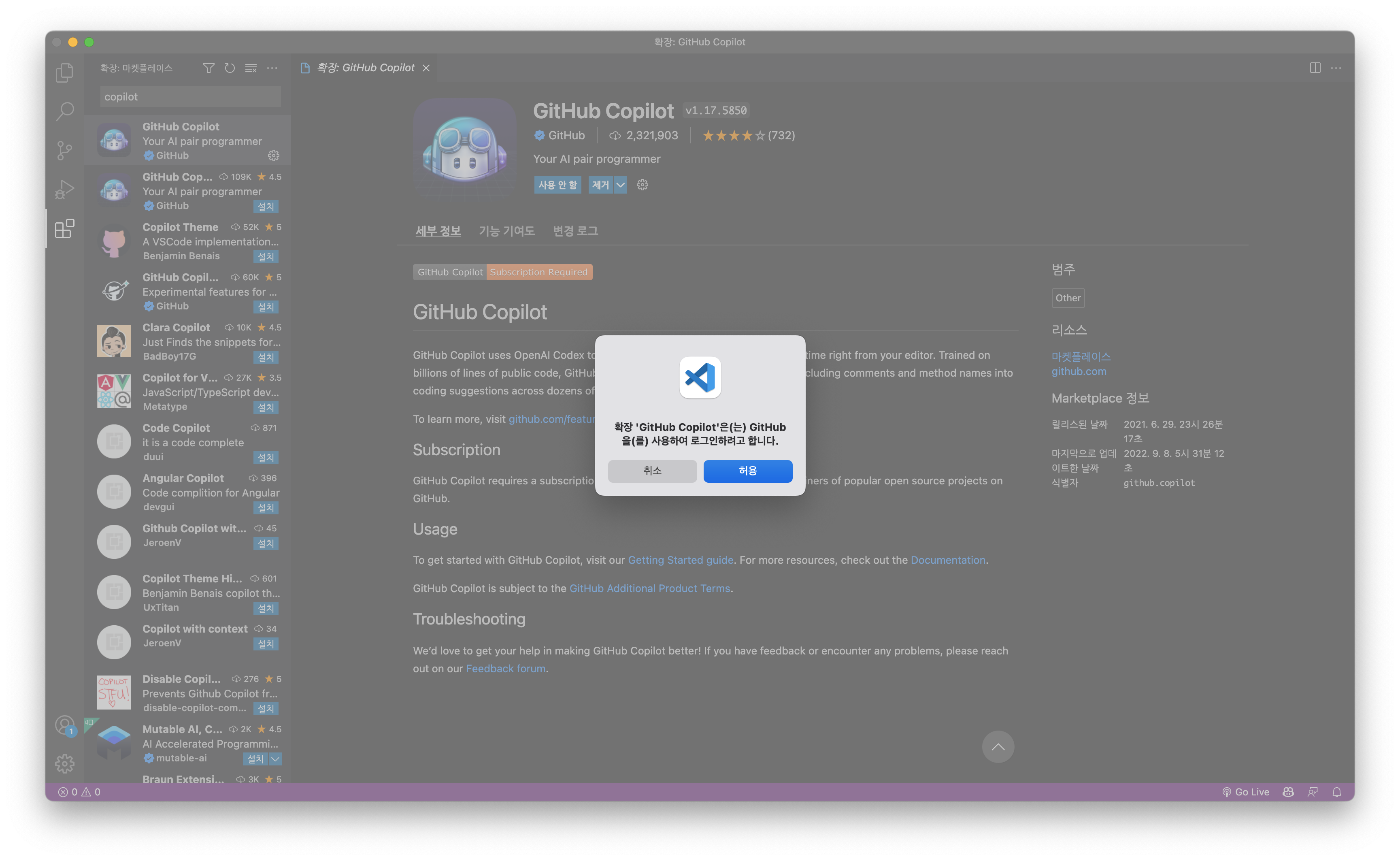Open gear for installed GitHub Copilot item
Screen dimensions: 1400x861
coord(274,156)
